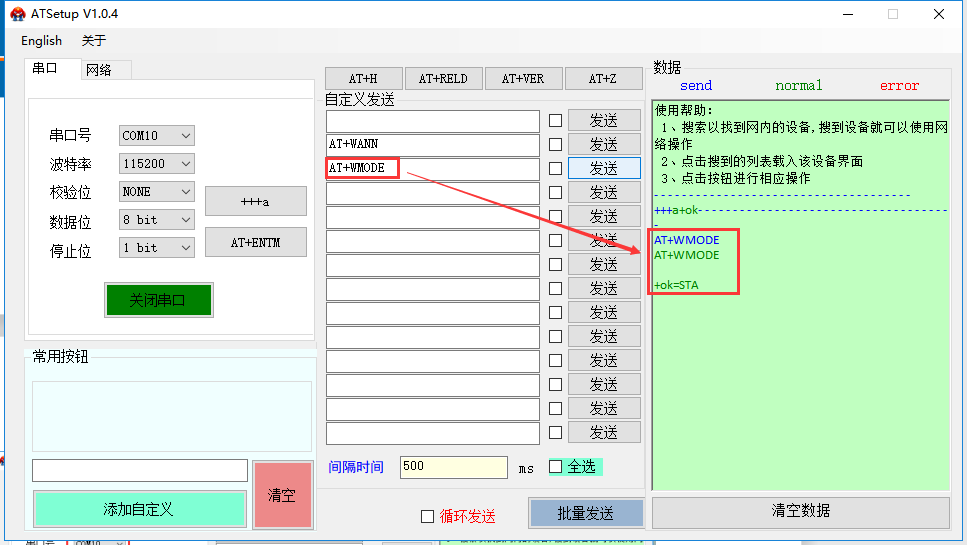Click the 间隔时间 interval input field
The width and height of the screenshot is (967, 545).
(453, 467)
